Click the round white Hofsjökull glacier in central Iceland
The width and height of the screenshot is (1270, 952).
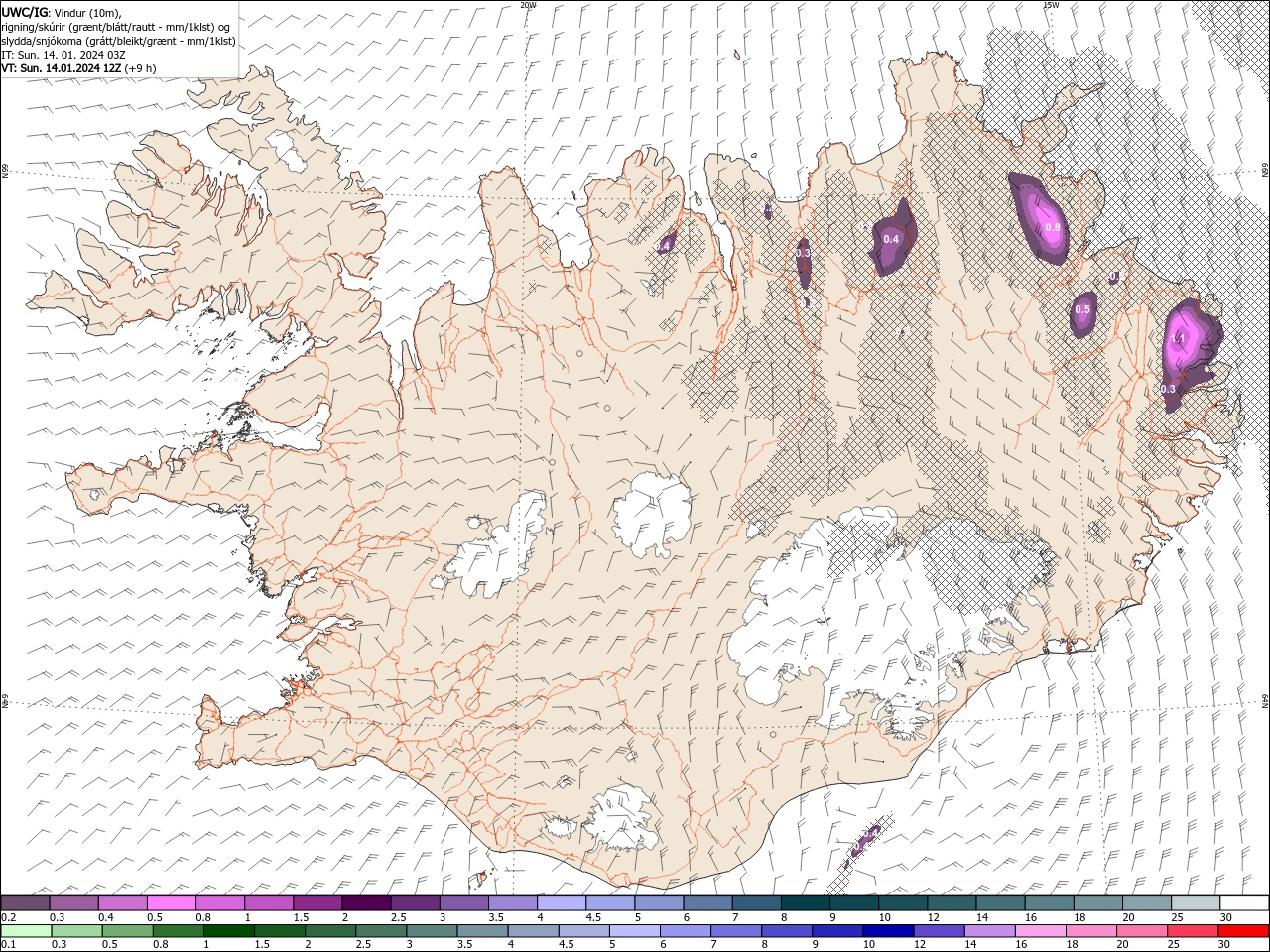tap(652, 515)
